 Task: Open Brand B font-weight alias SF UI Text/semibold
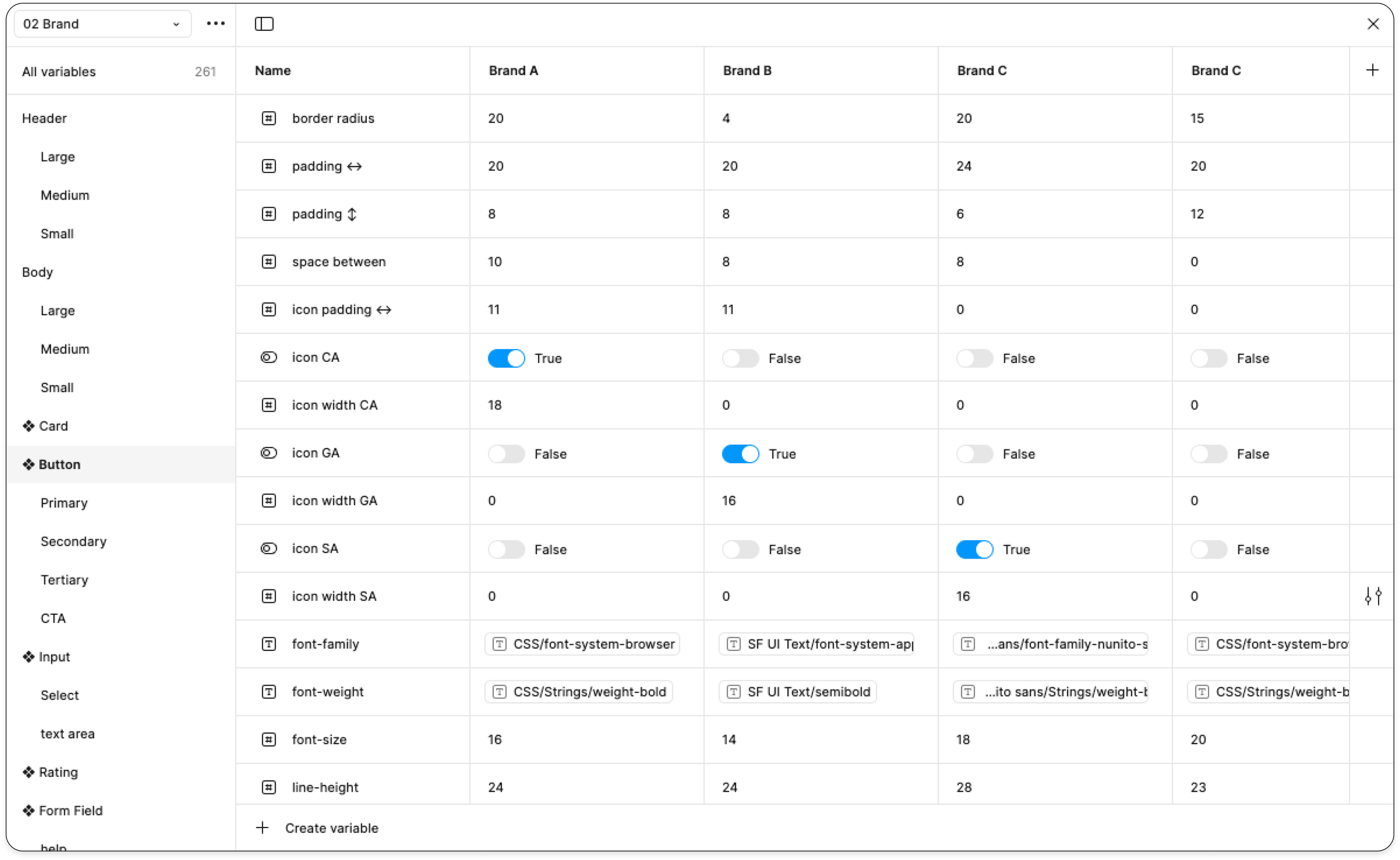(x=797, y=691)
